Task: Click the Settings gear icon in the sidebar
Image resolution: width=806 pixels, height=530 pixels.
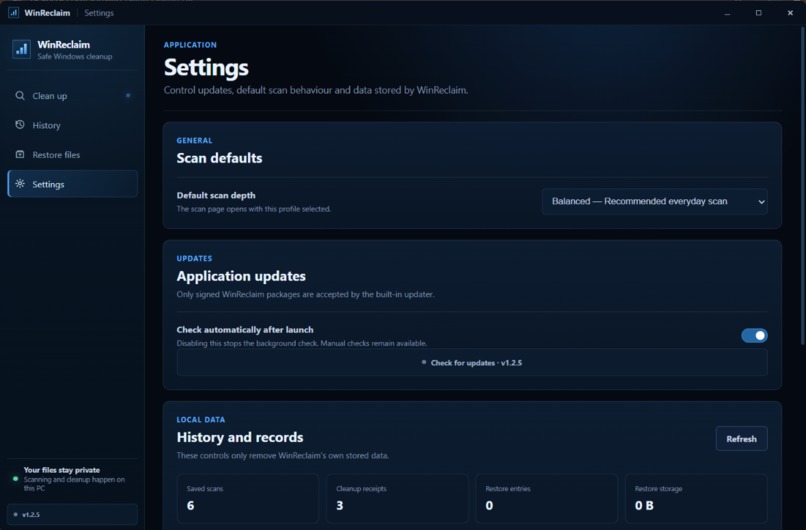Action: click(20, 184)
